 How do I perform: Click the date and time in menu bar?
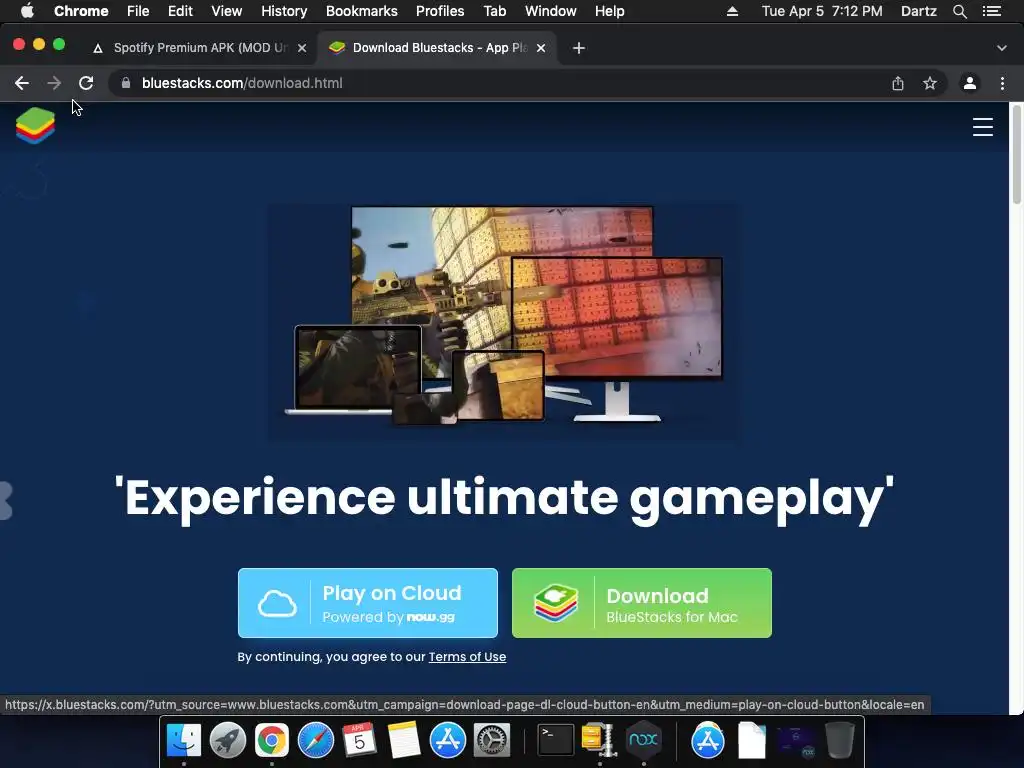coord(822,11)
